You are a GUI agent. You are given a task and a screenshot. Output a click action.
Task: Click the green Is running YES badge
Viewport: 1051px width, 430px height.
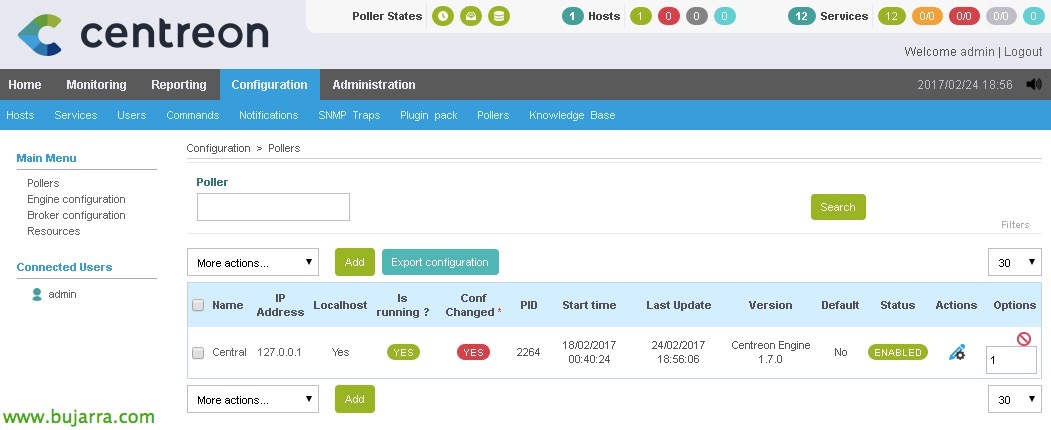coord(403,352)
